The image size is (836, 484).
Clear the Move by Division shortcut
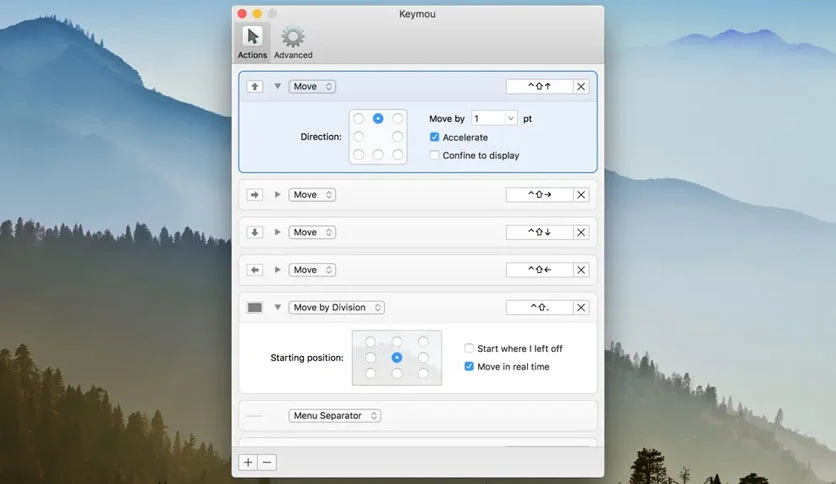581,308
